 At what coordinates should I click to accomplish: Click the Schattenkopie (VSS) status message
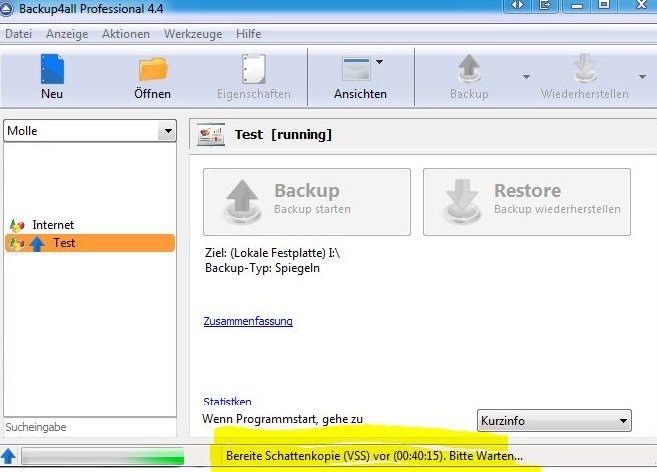click(x=374, y=456)
